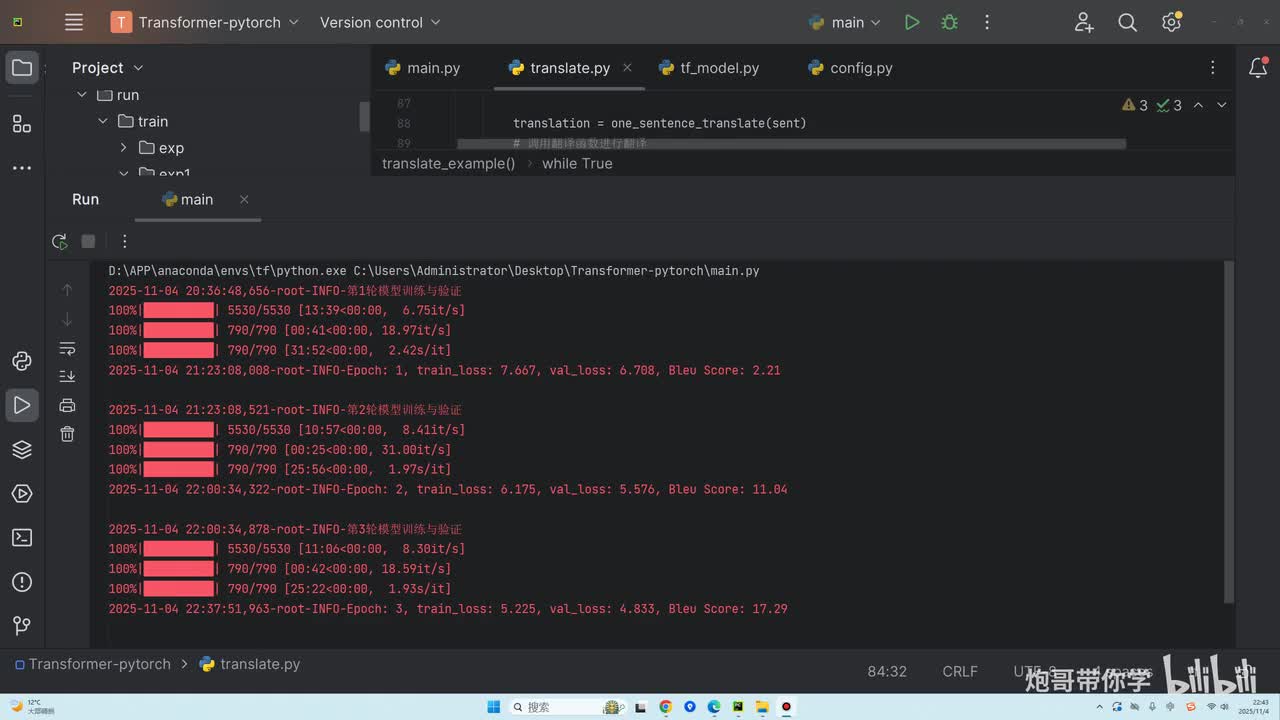The image size is (1280, 720).
Task: Click editor horizontal scrollbar
Action: point(791,144)
